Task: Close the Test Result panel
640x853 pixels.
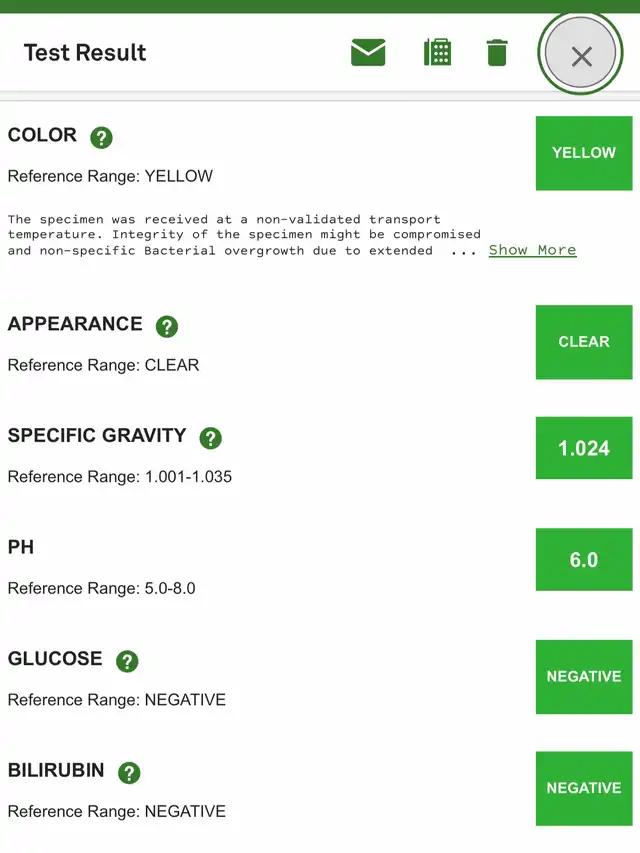Action: coord(581,54)
